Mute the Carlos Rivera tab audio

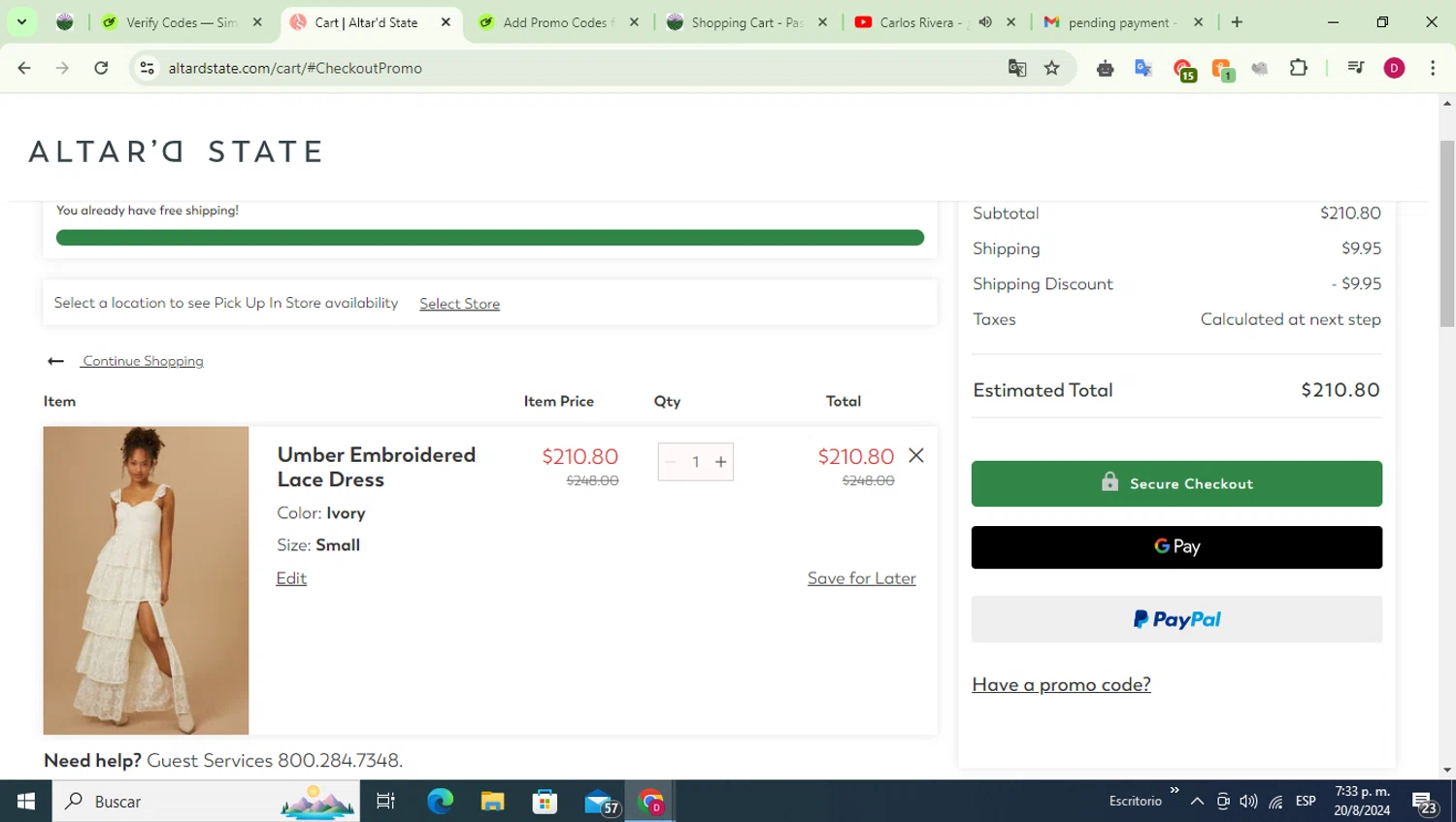click(x=985, y=22)
